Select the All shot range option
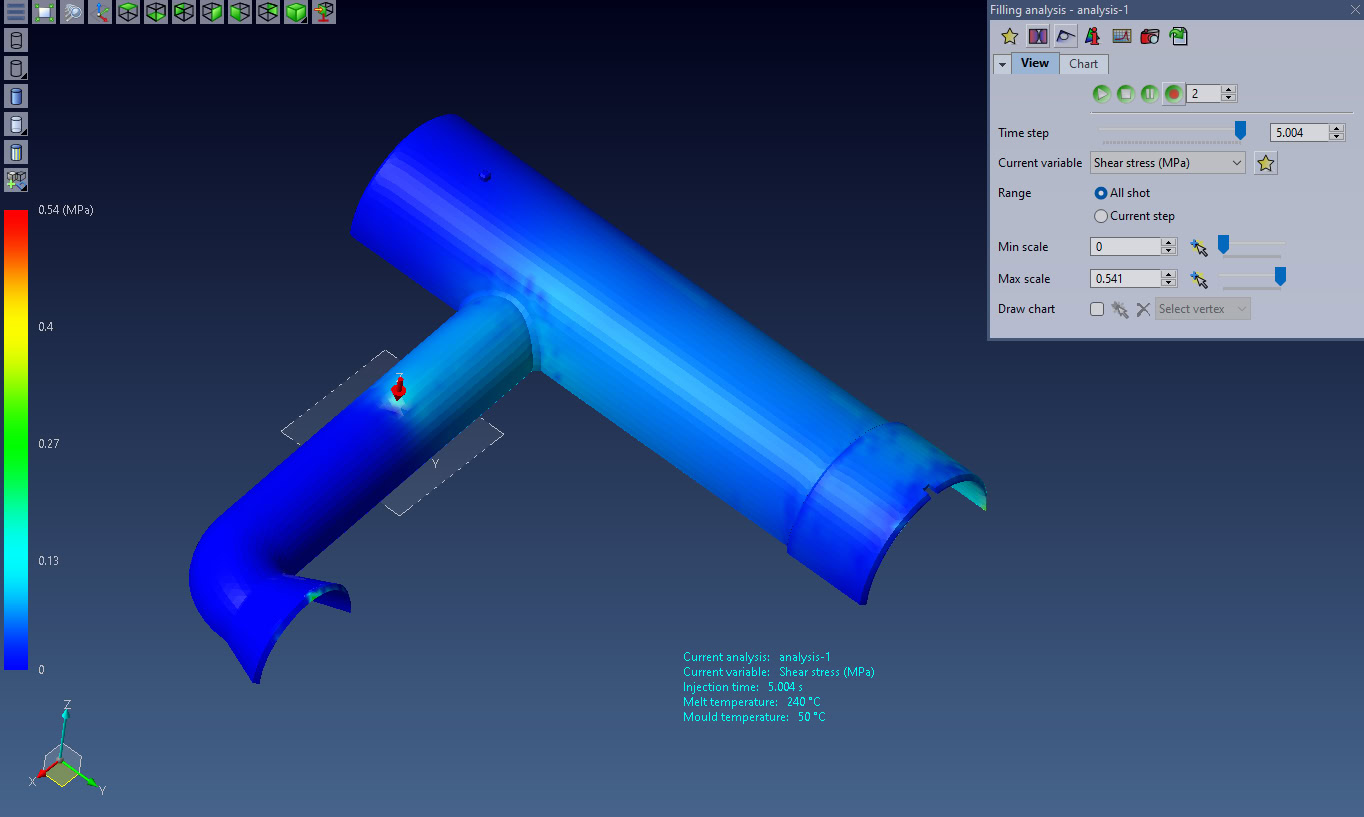Viewport: 1364px width, 817px height. (1101, 193)
